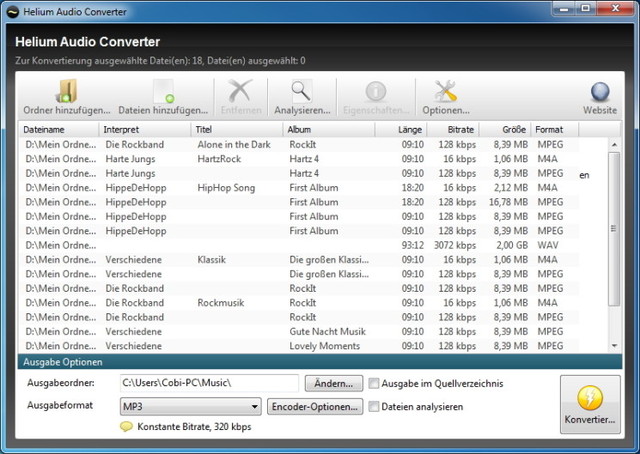Image resolution: width=640 pixels, height=454 pixels.
Task: Click the Helium app icon in the title bar
Action: (13, 12)
